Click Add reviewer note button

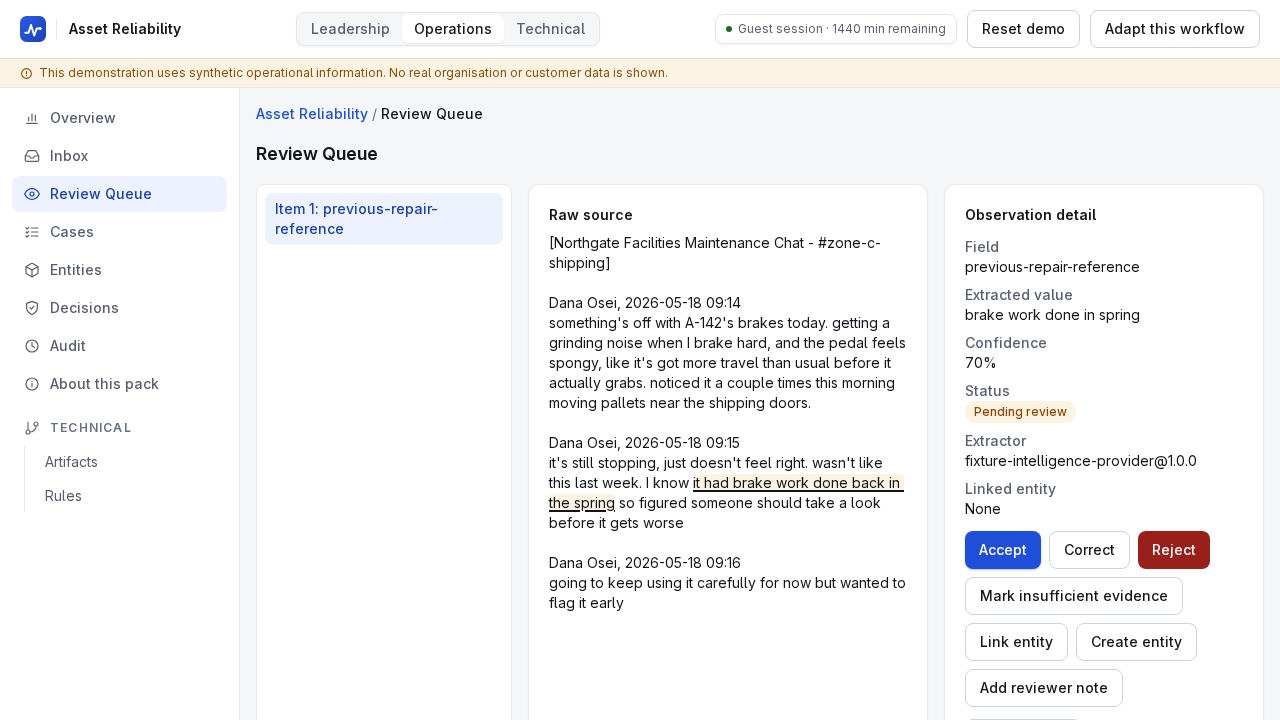point(1044,688)
